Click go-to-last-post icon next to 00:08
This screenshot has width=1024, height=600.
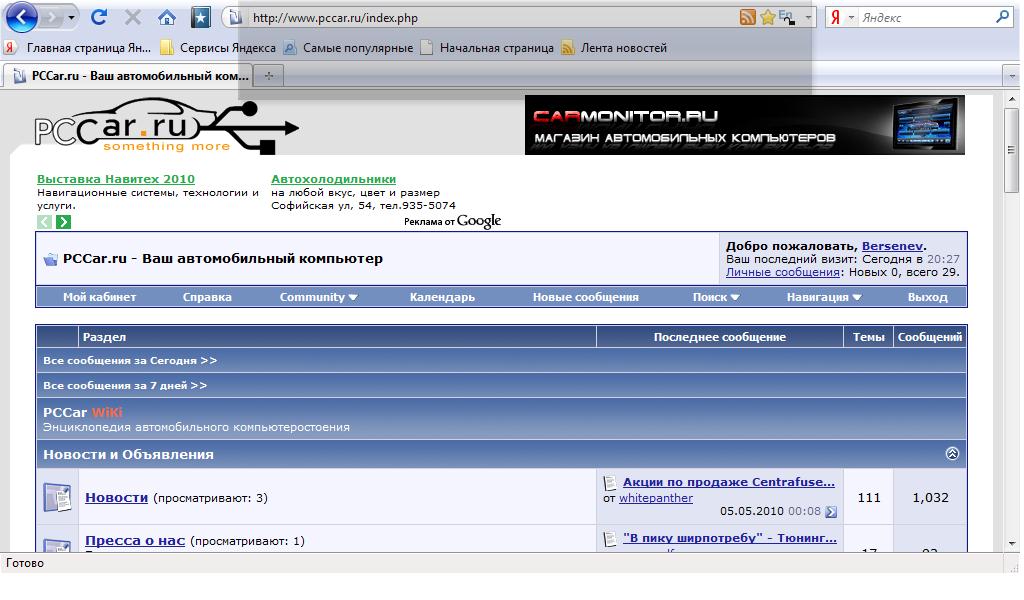pyautogui.click(x=831, y=512)
